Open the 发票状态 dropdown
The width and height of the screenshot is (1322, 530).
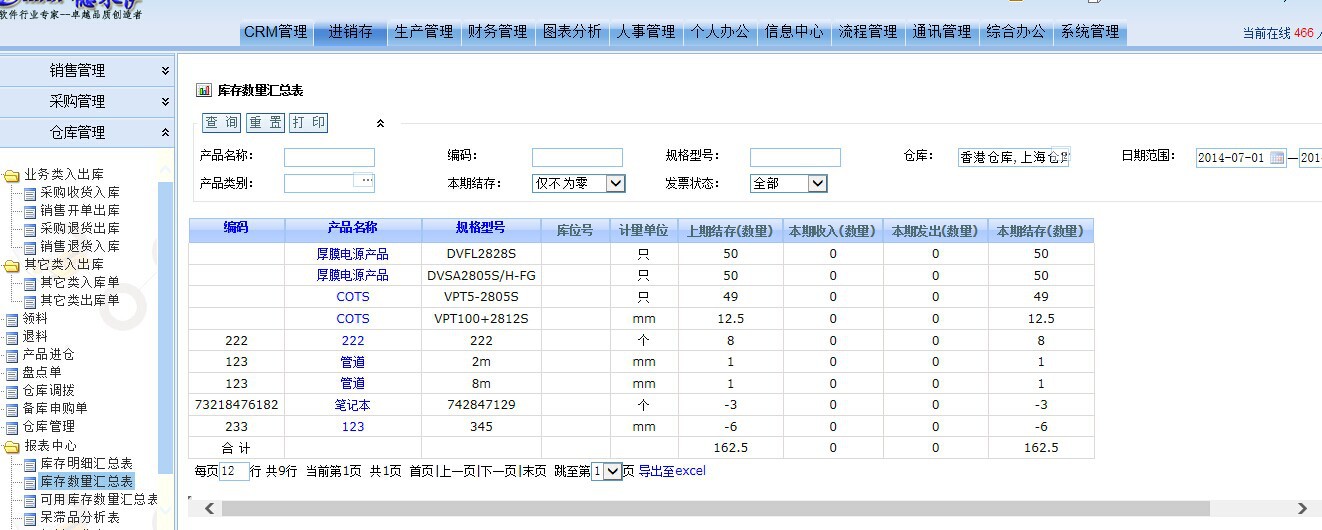pos(817,184)
